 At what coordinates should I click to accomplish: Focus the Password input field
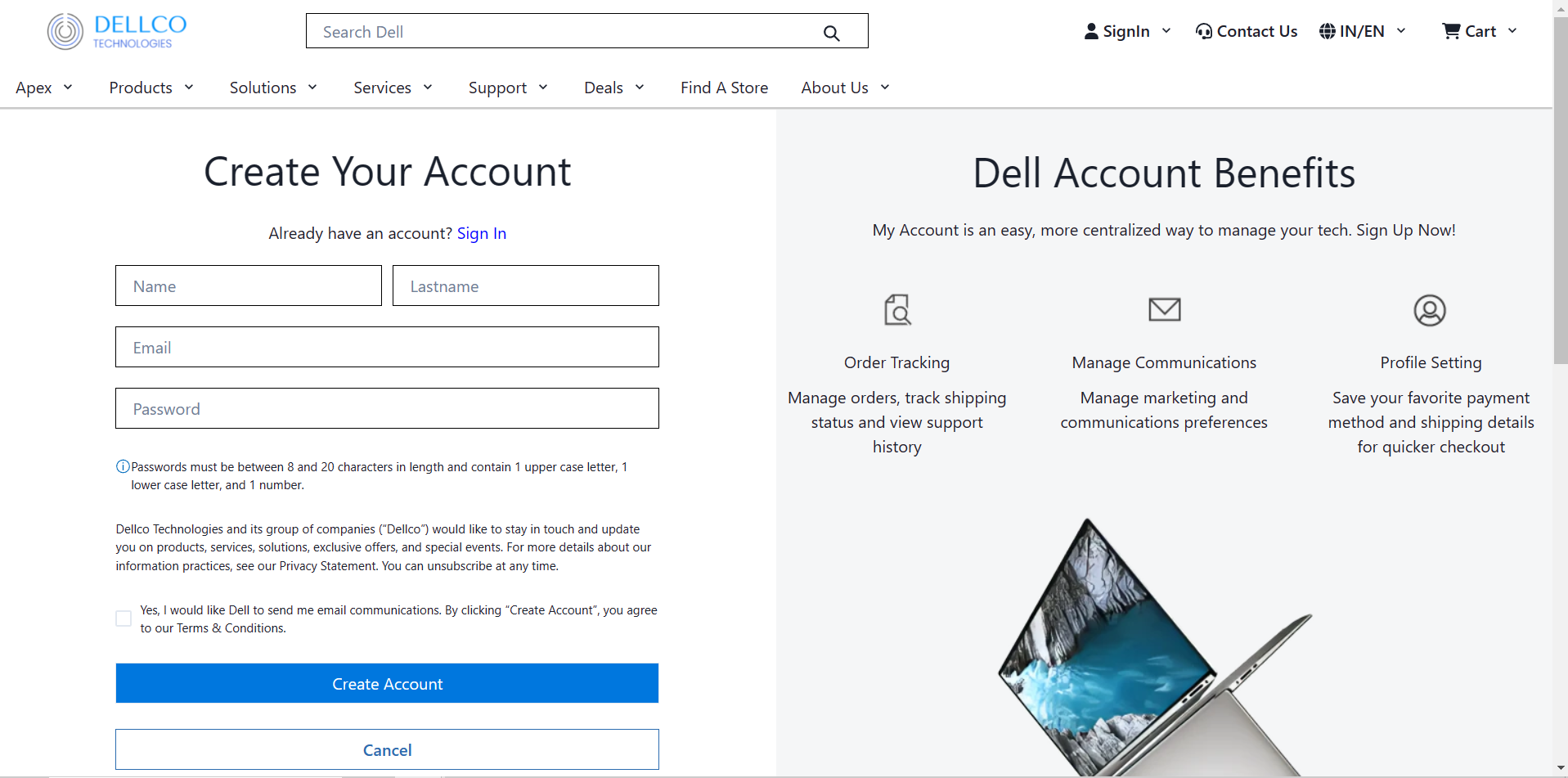(x=387, y=408)
